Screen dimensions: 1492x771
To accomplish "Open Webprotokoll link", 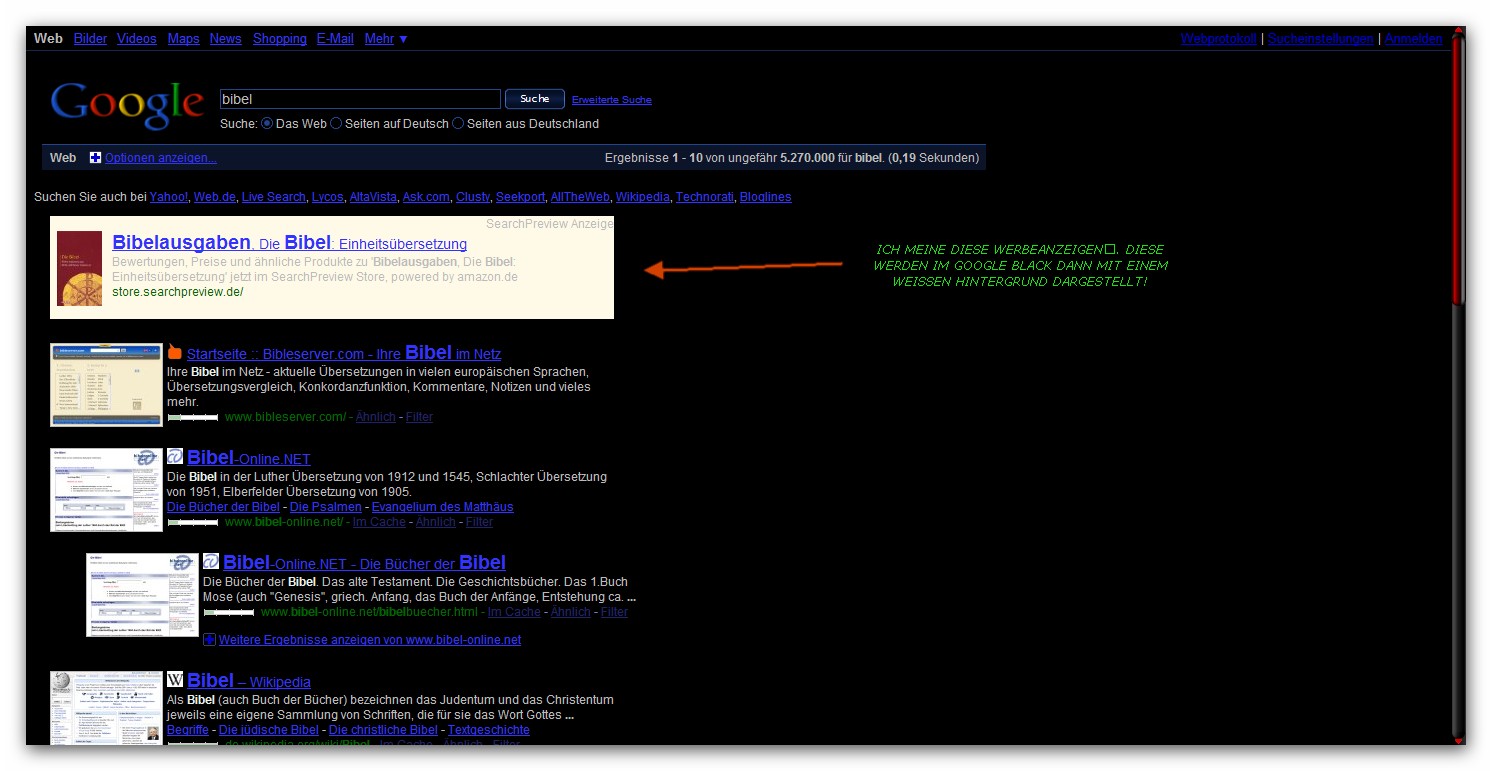I will click(x=1218, y=39).
